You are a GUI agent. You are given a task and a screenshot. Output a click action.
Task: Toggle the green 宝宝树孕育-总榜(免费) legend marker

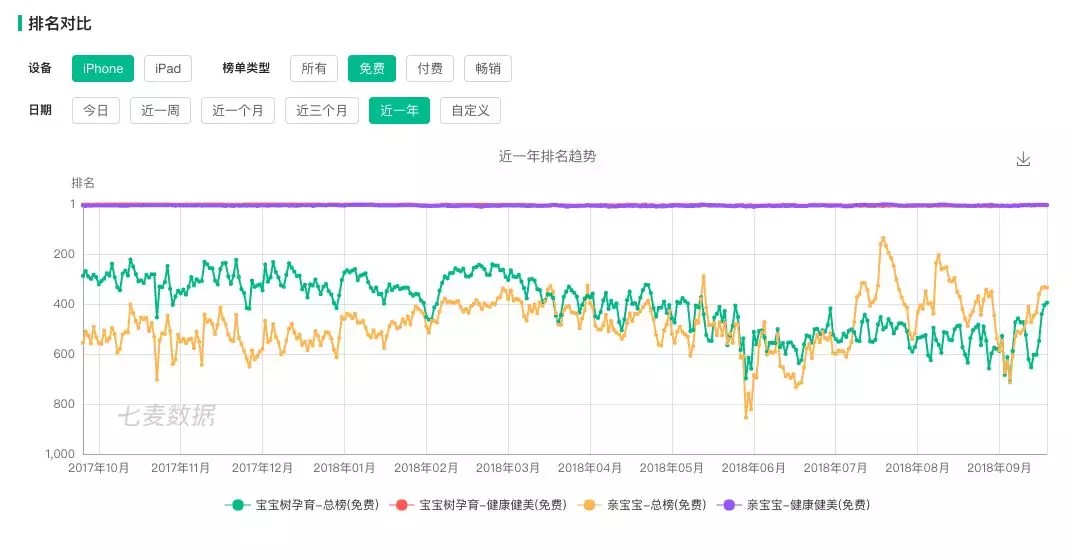coord(238,505)
